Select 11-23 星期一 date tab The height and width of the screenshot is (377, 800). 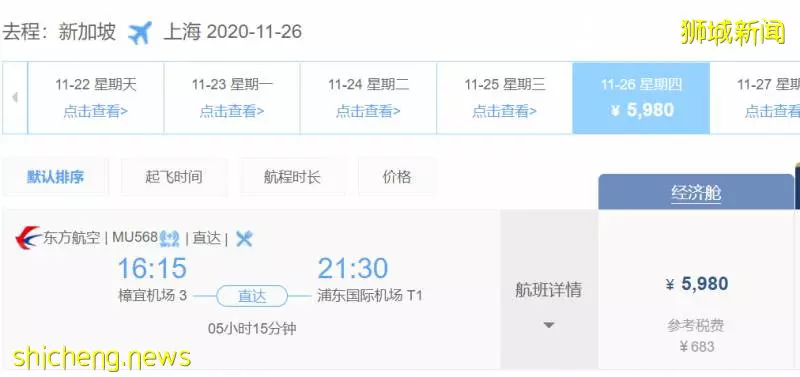[232, 97]
